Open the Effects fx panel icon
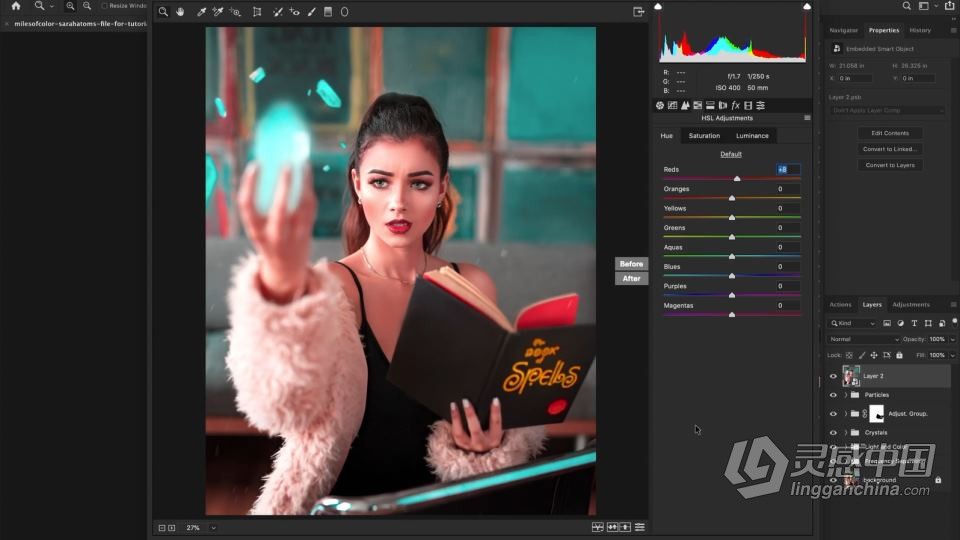Viewport: 960px width, 540px height. click(x=735, y=105)
